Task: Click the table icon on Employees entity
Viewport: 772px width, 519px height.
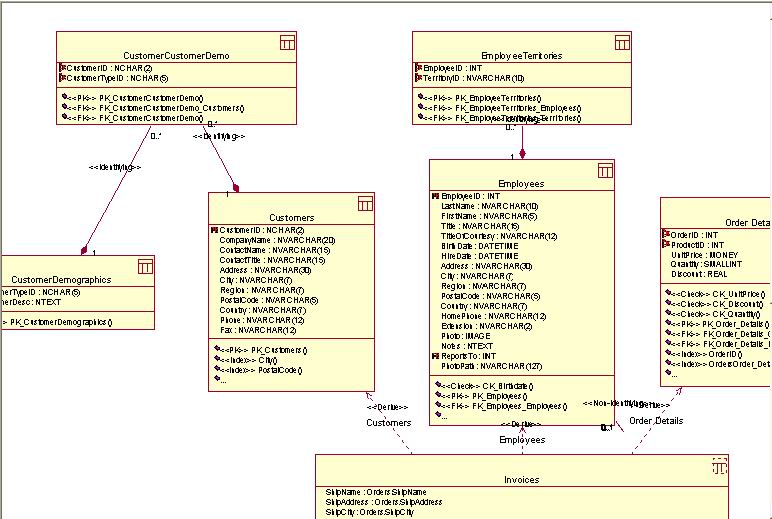Action: click(x=605, y=171)
